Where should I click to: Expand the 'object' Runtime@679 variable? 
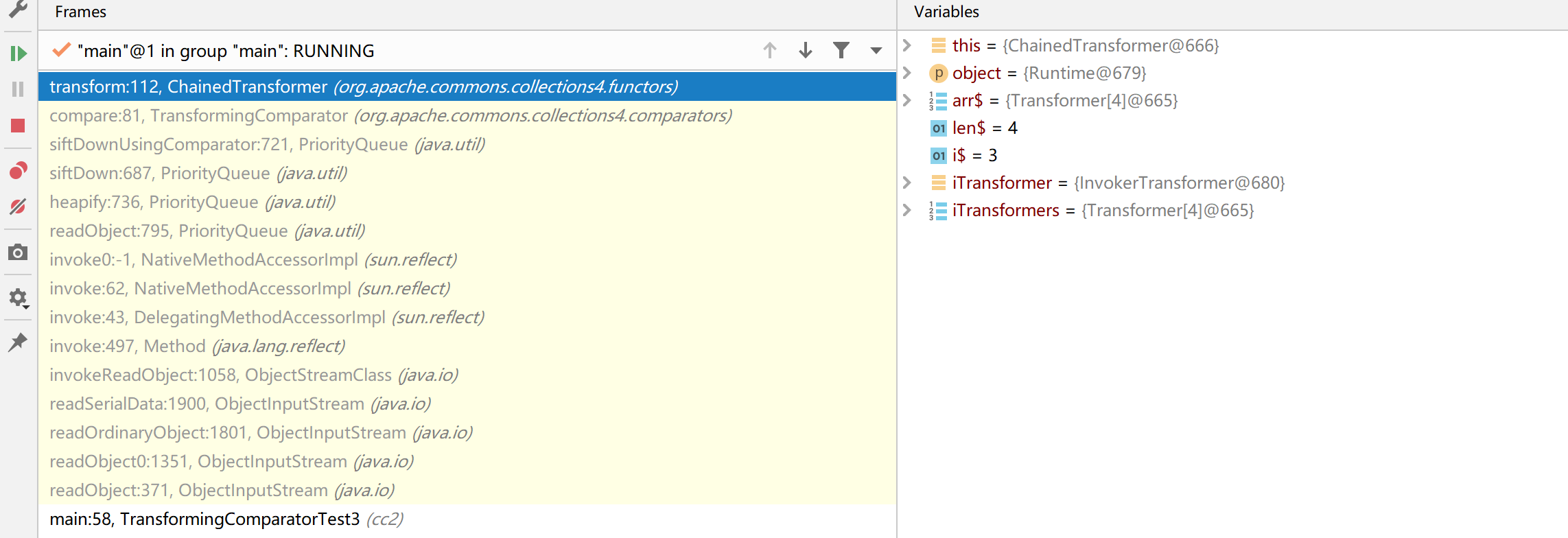(x=907, y=73)
